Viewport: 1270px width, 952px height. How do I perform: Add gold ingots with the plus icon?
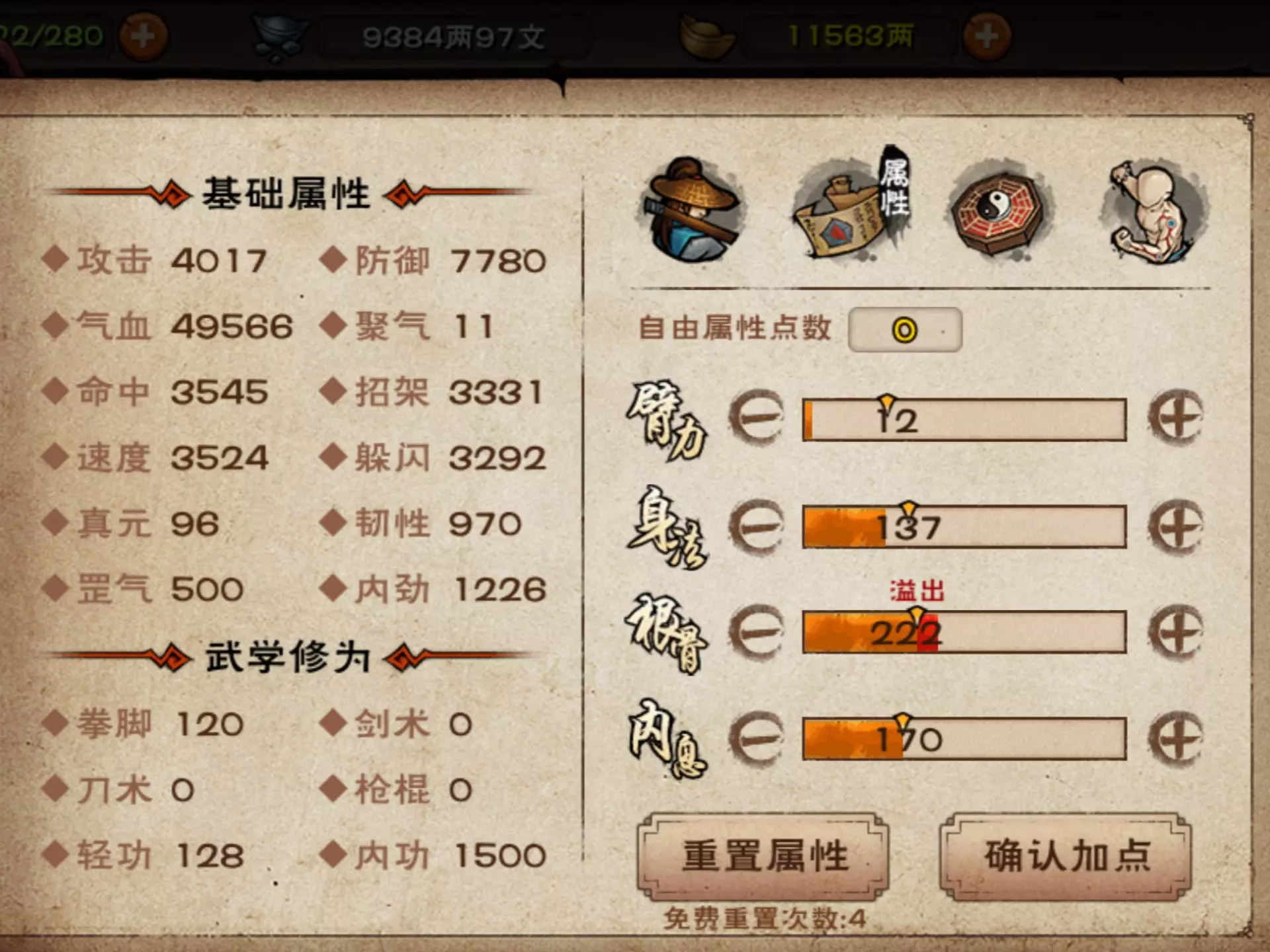[x=987, y=36]
